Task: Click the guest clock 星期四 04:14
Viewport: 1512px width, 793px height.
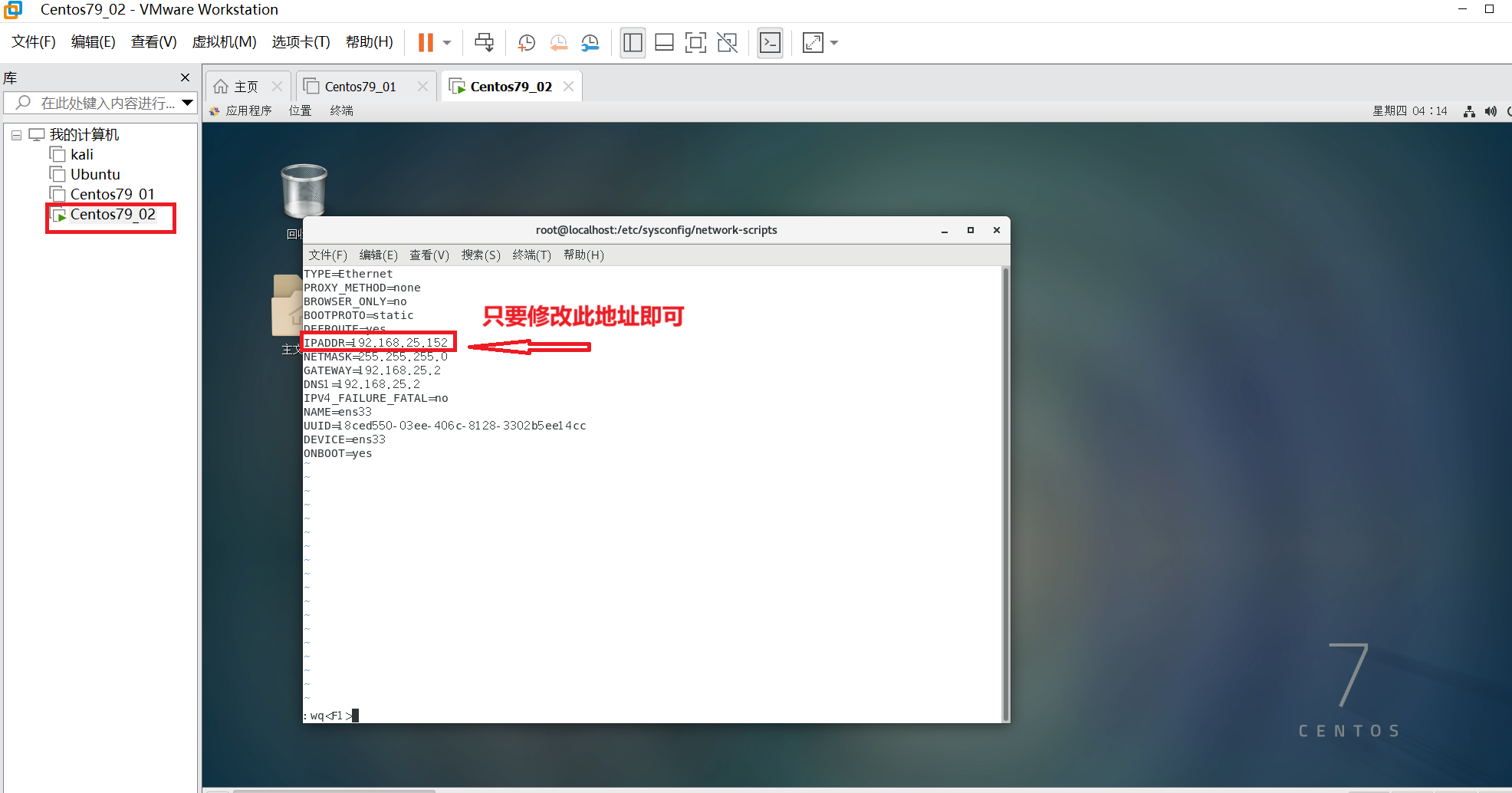Action: click(x=1409, y=111)
